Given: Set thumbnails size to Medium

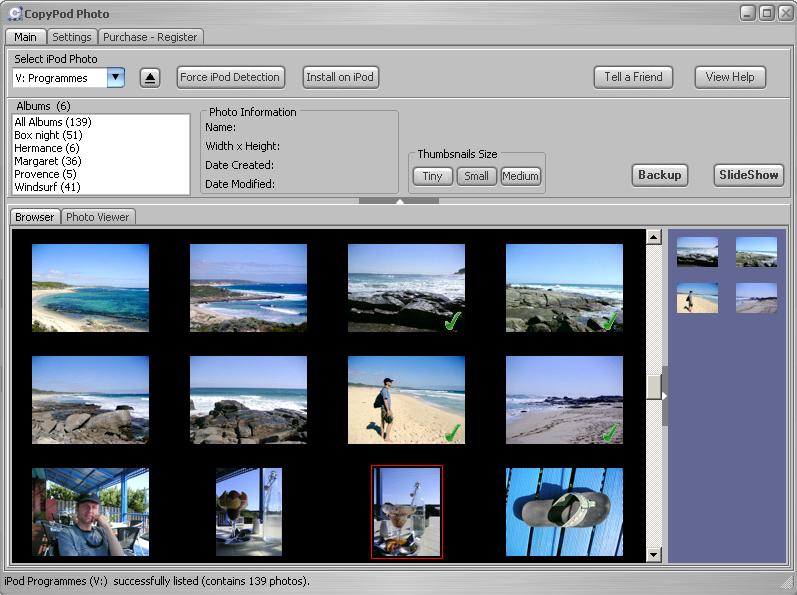Looking at the screenshot, I should coord(520,176).
